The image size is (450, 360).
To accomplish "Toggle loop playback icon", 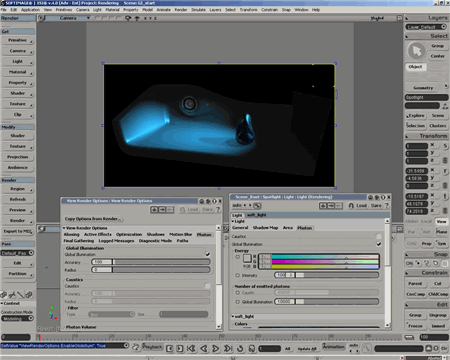I will [x=240, y=348].
